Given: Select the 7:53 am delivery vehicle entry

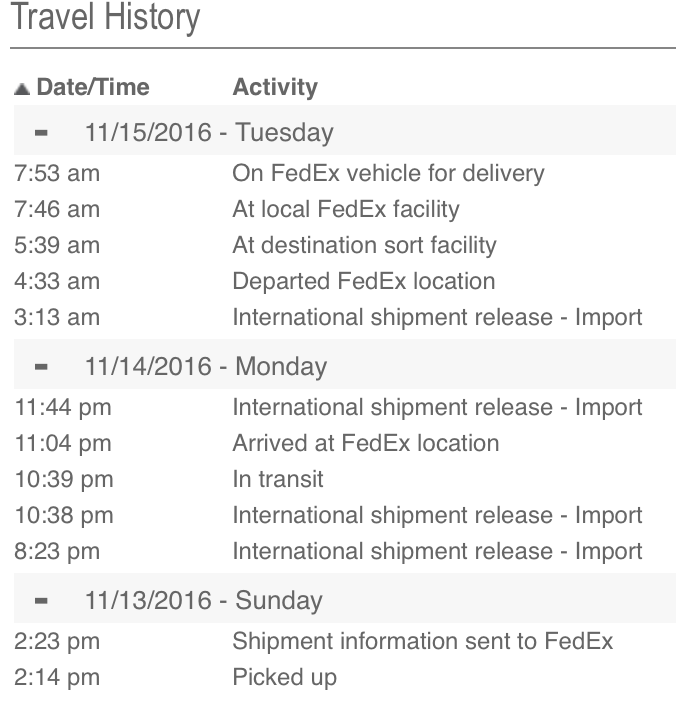Looking at the screenshot, I should point(345,173).
